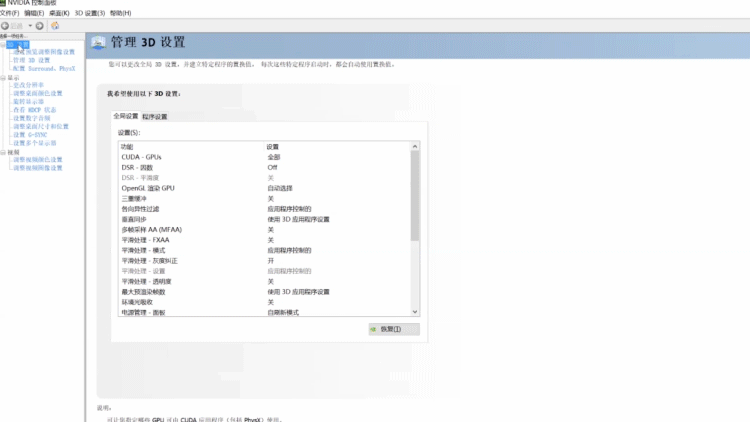Open 更改分辨率 in the tree

(x=28, y=85)
